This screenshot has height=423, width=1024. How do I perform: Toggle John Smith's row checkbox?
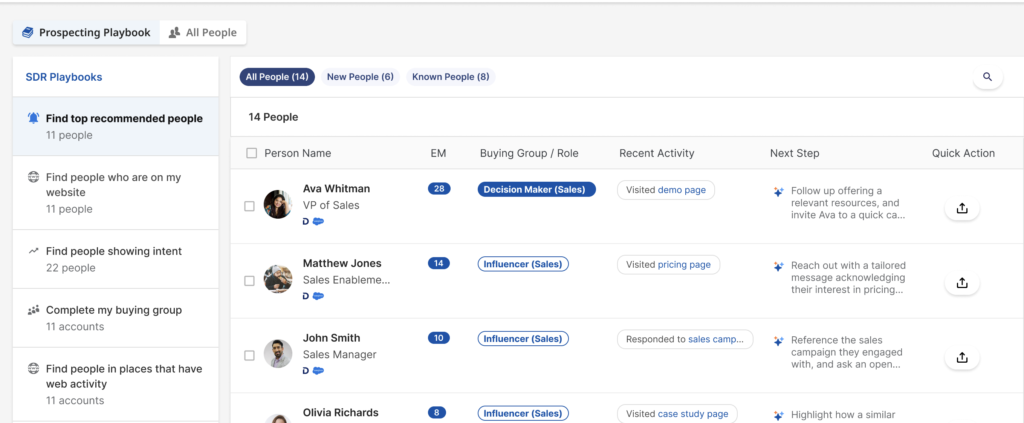click(250, 355)
